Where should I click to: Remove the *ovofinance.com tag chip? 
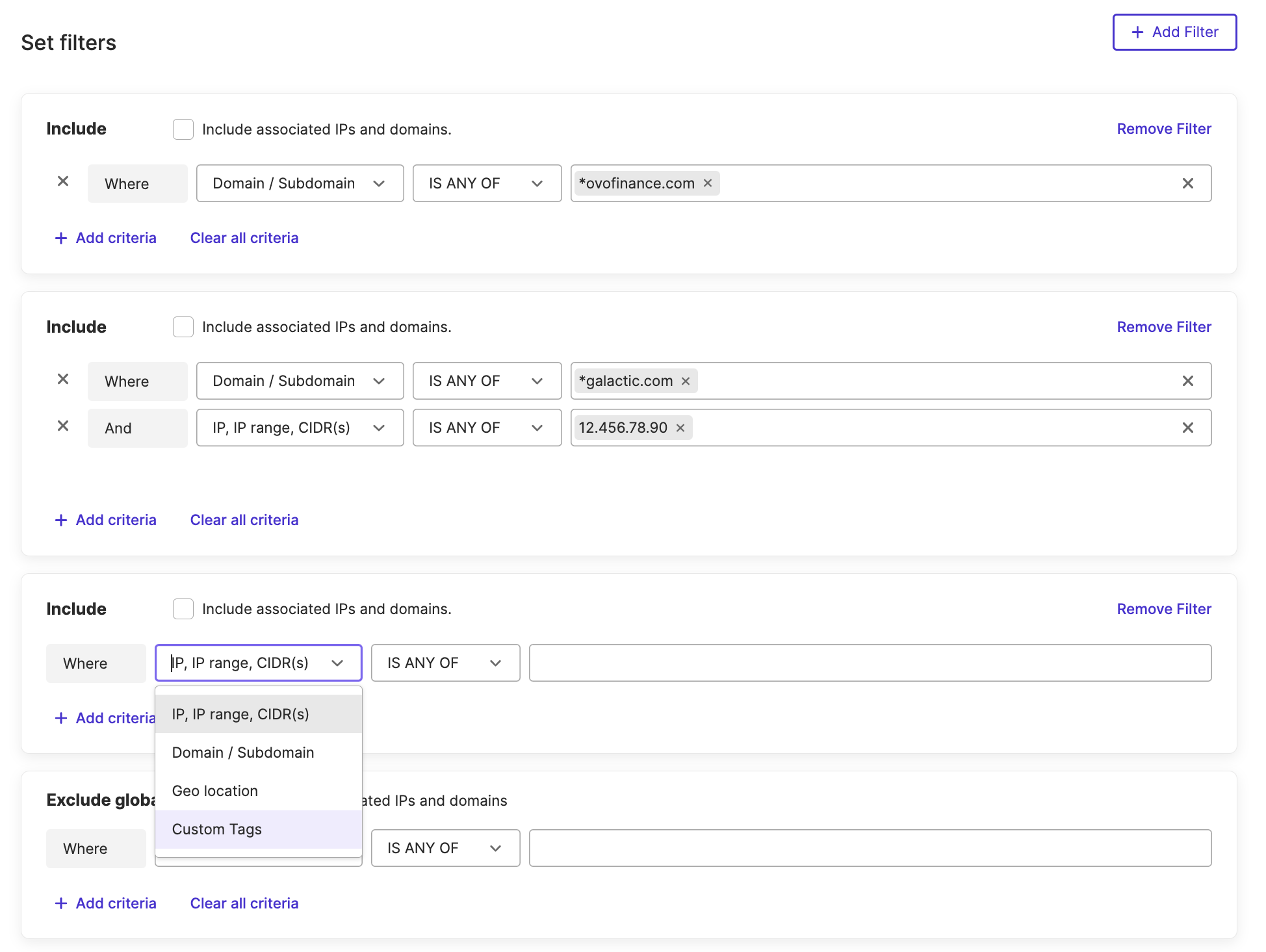tap(708, 183)
